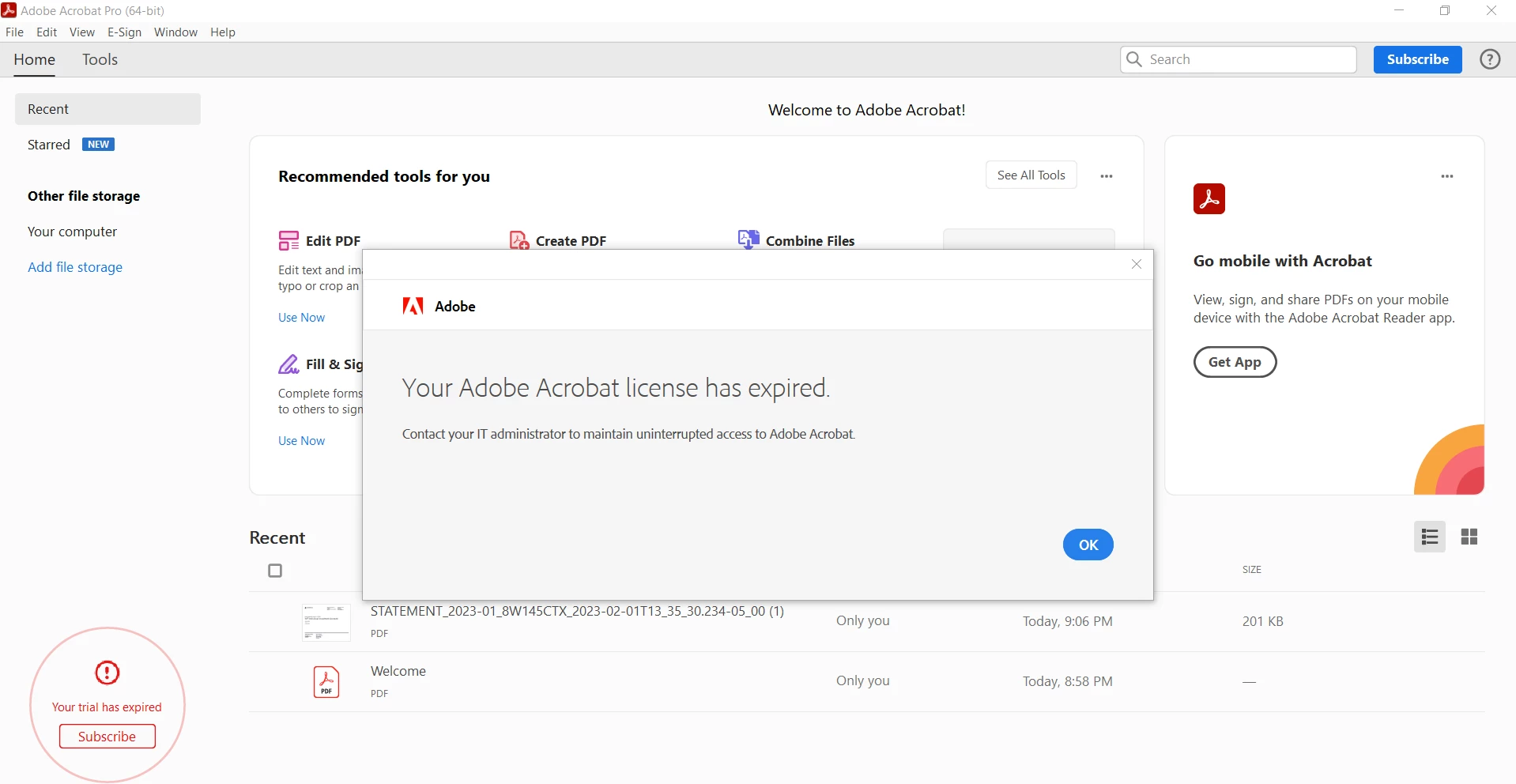This screenshot has width=1516, height=784.
Task: Click Subscribe under trial expired notice
Action: 107,737
